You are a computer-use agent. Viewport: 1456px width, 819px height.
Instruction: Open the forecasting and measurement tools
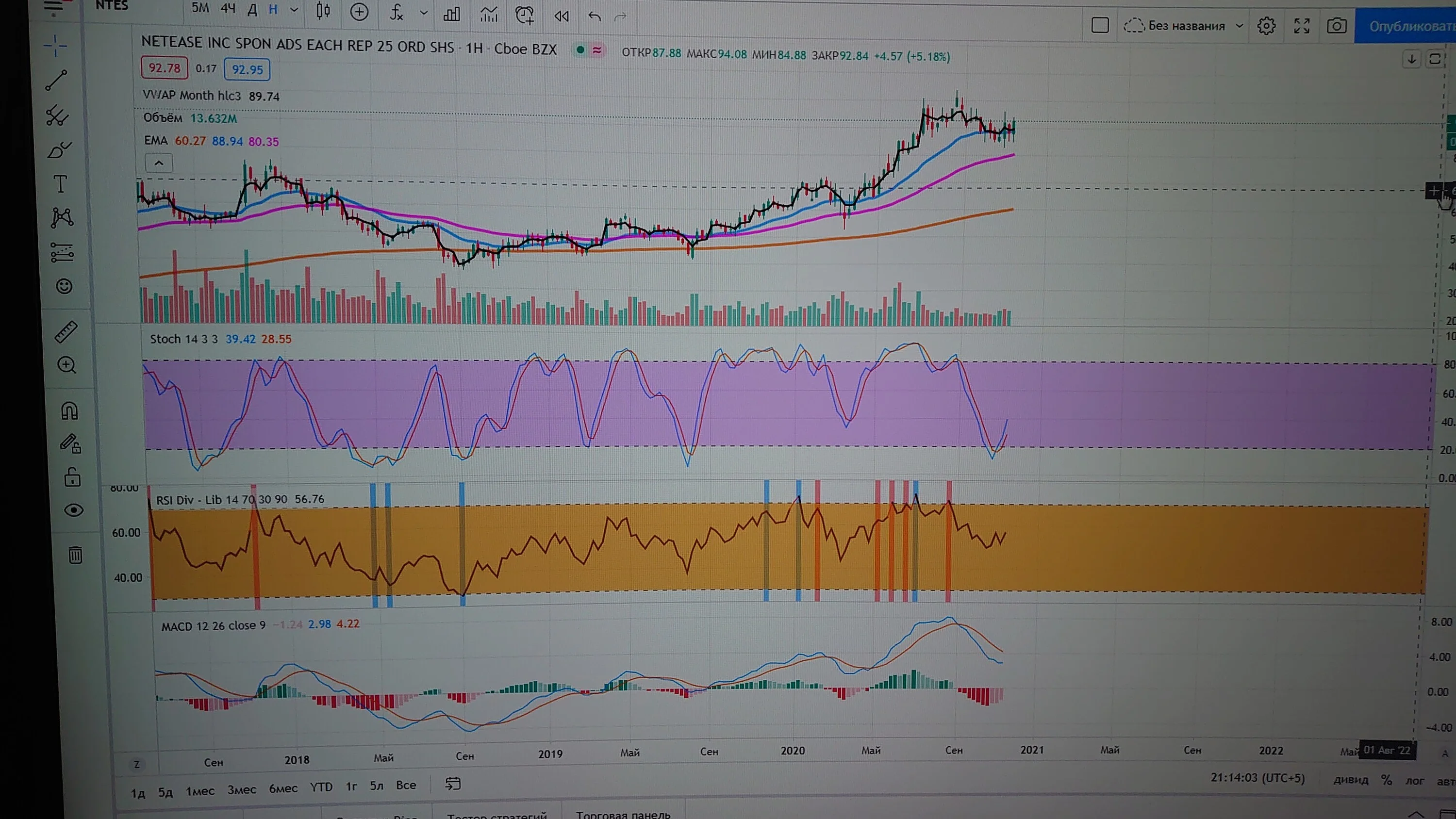pos(62,252)
